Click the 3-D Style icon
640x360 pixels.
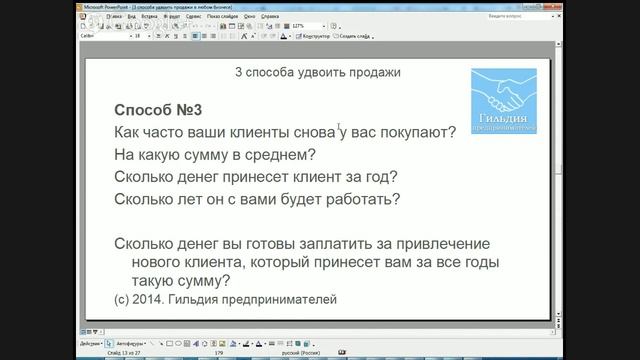307,344
